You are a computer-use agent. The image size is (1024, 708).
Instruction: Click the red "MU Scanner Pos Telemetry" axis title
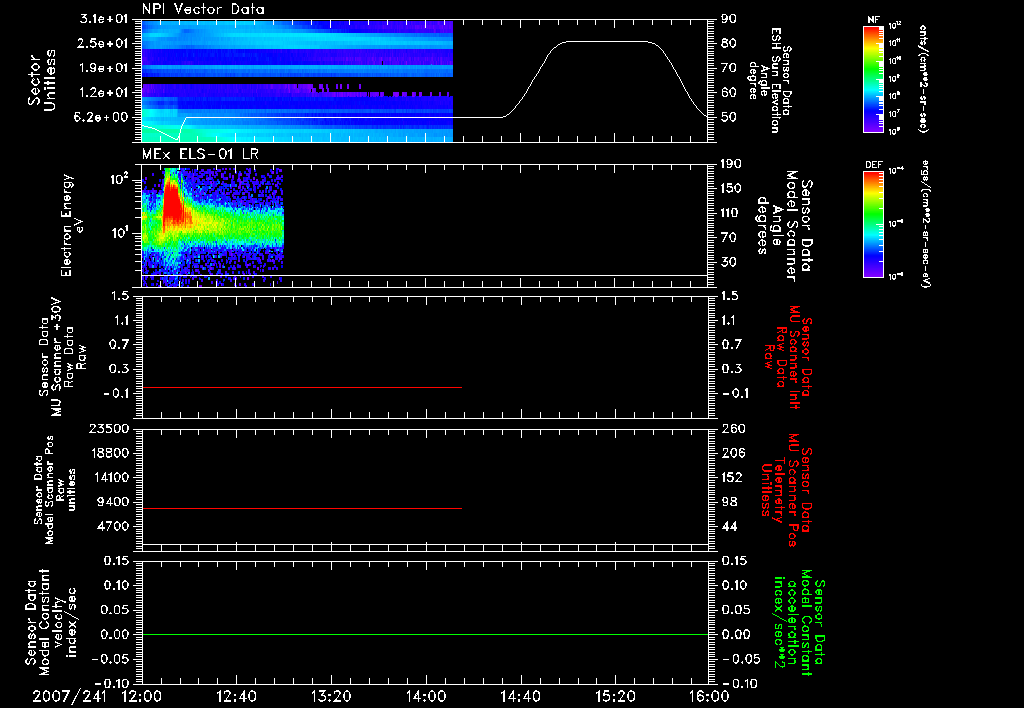(x=784, y=490)
